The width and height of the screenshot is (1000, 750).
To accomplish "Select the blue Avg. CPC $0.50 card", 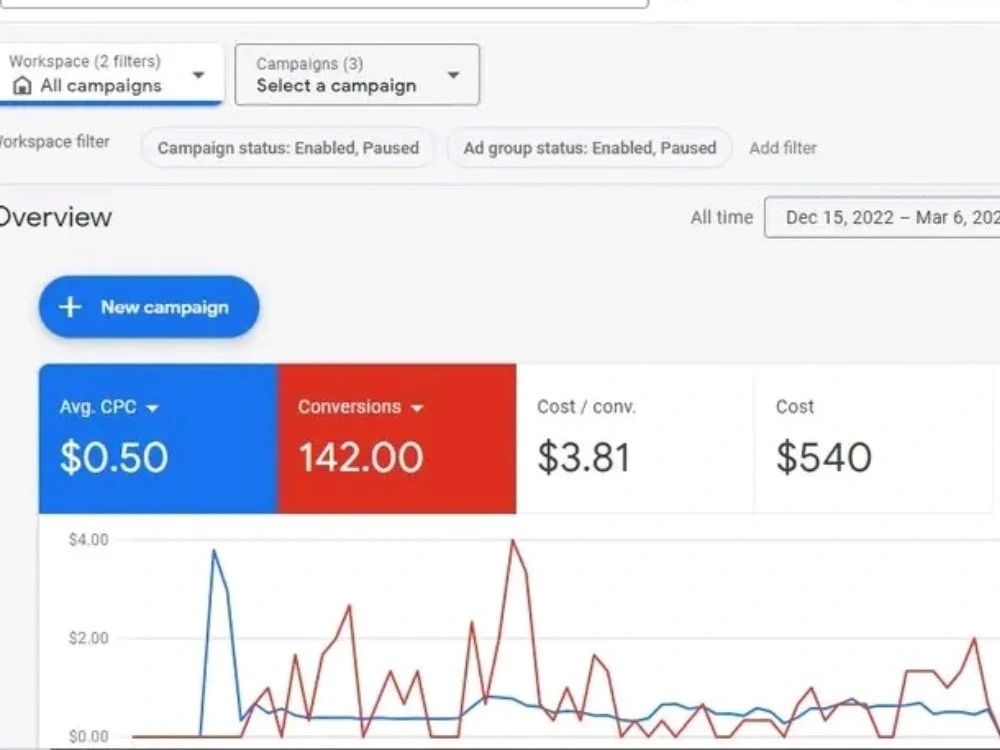I will pyautogui.click(x=158, y=439).
